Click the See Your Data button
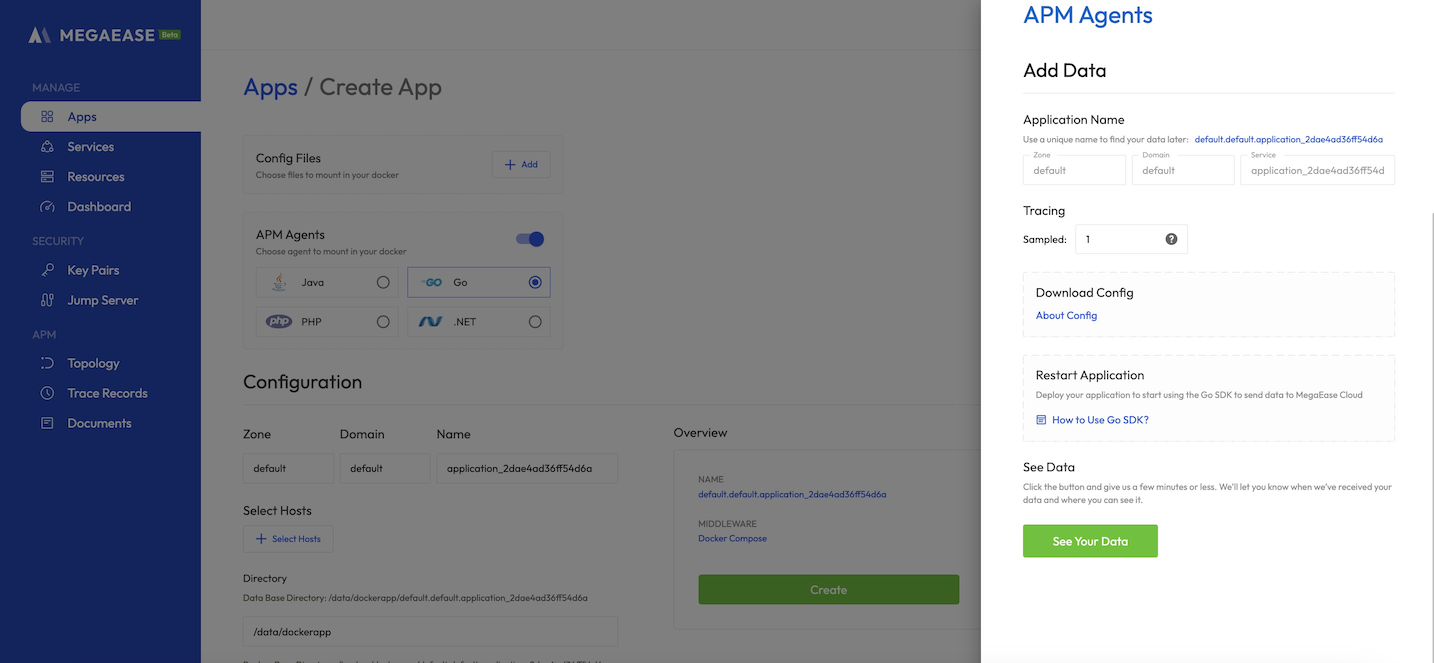 1090,541
